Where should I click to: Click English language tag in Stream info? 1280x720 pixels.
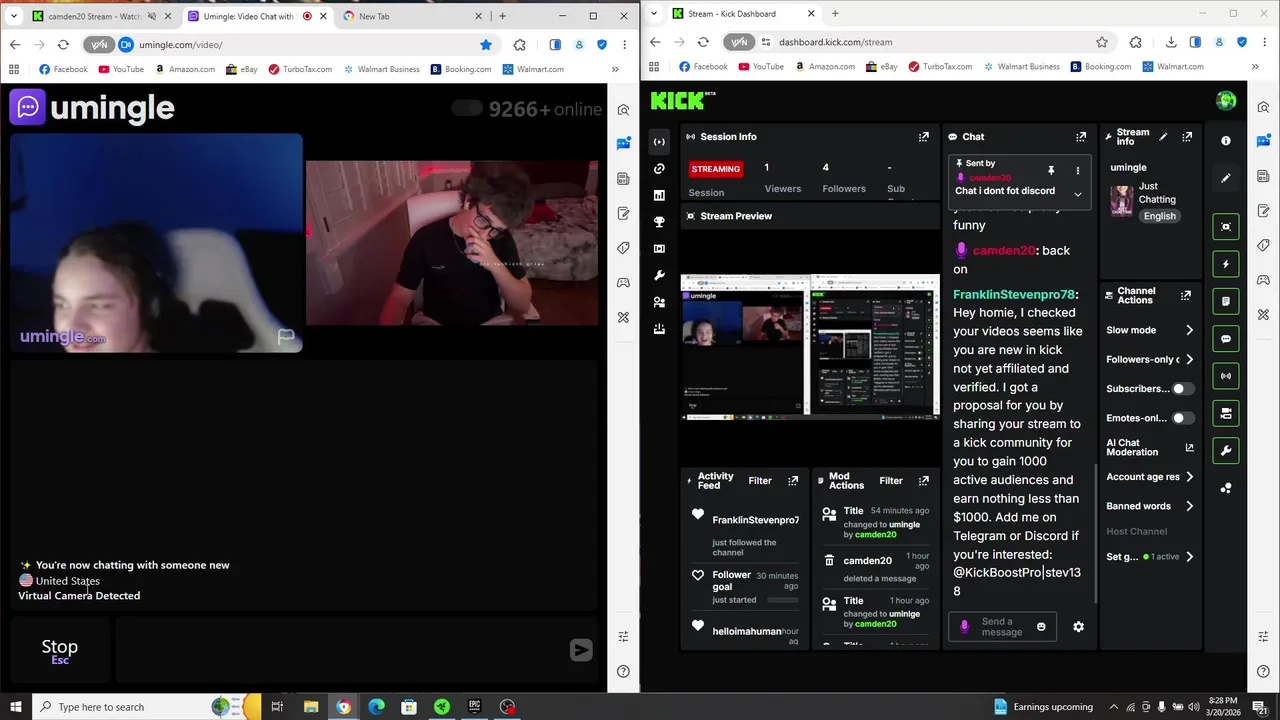click(1159, 216)
